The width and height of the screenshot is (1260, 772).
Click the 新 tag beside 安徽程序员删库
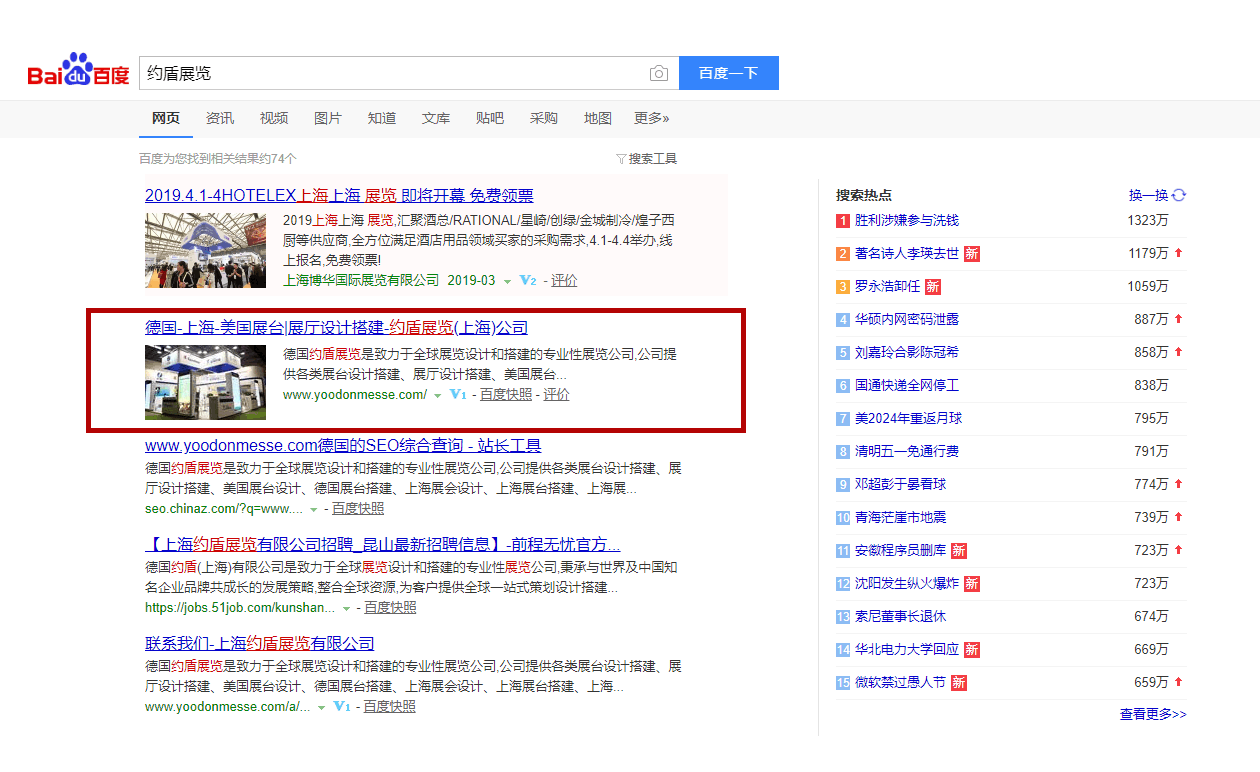click(959, 551)
